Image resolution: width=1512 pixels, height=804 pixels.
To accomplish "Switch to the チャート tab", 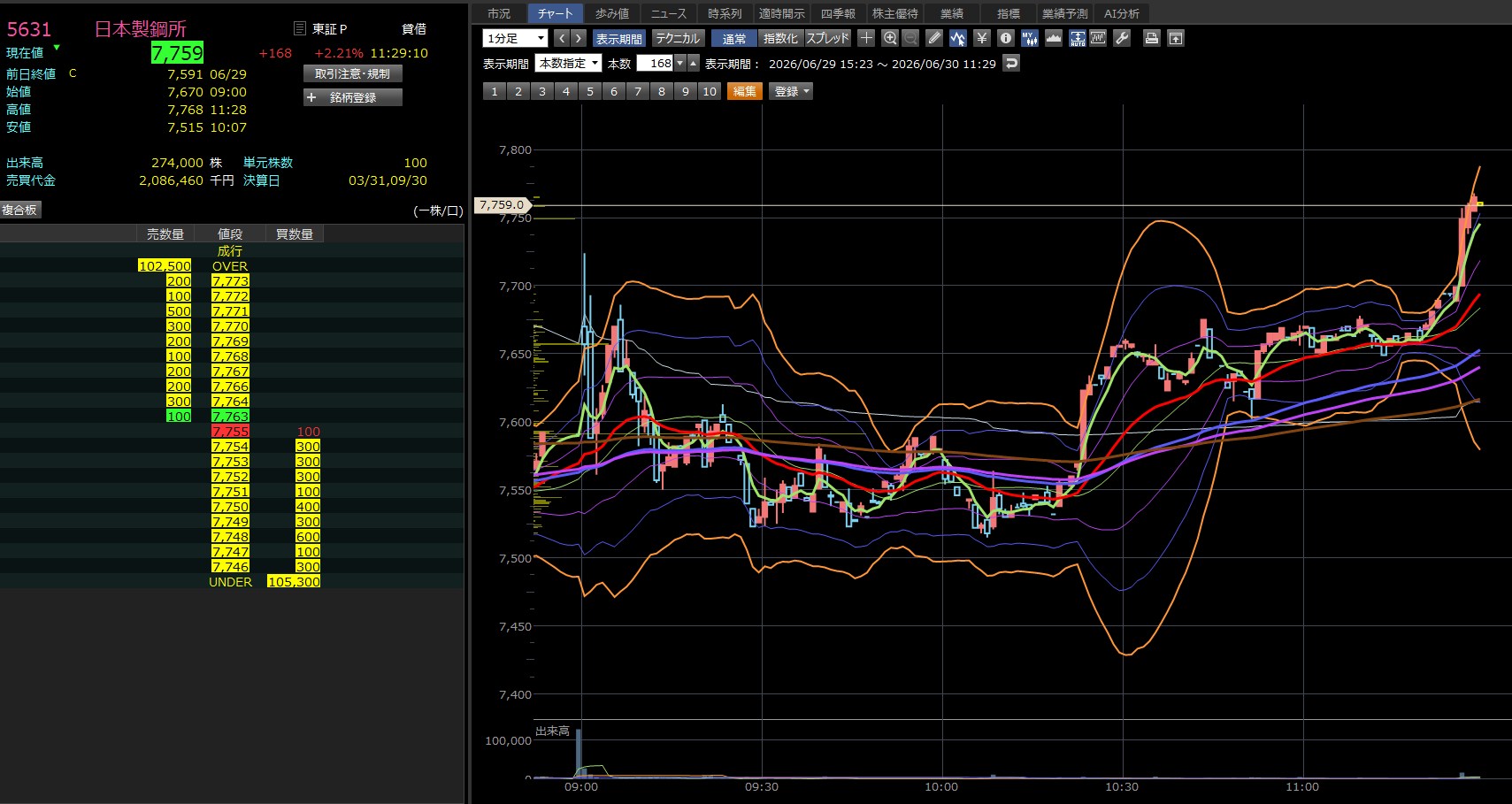I will click(x=555, y=13).
